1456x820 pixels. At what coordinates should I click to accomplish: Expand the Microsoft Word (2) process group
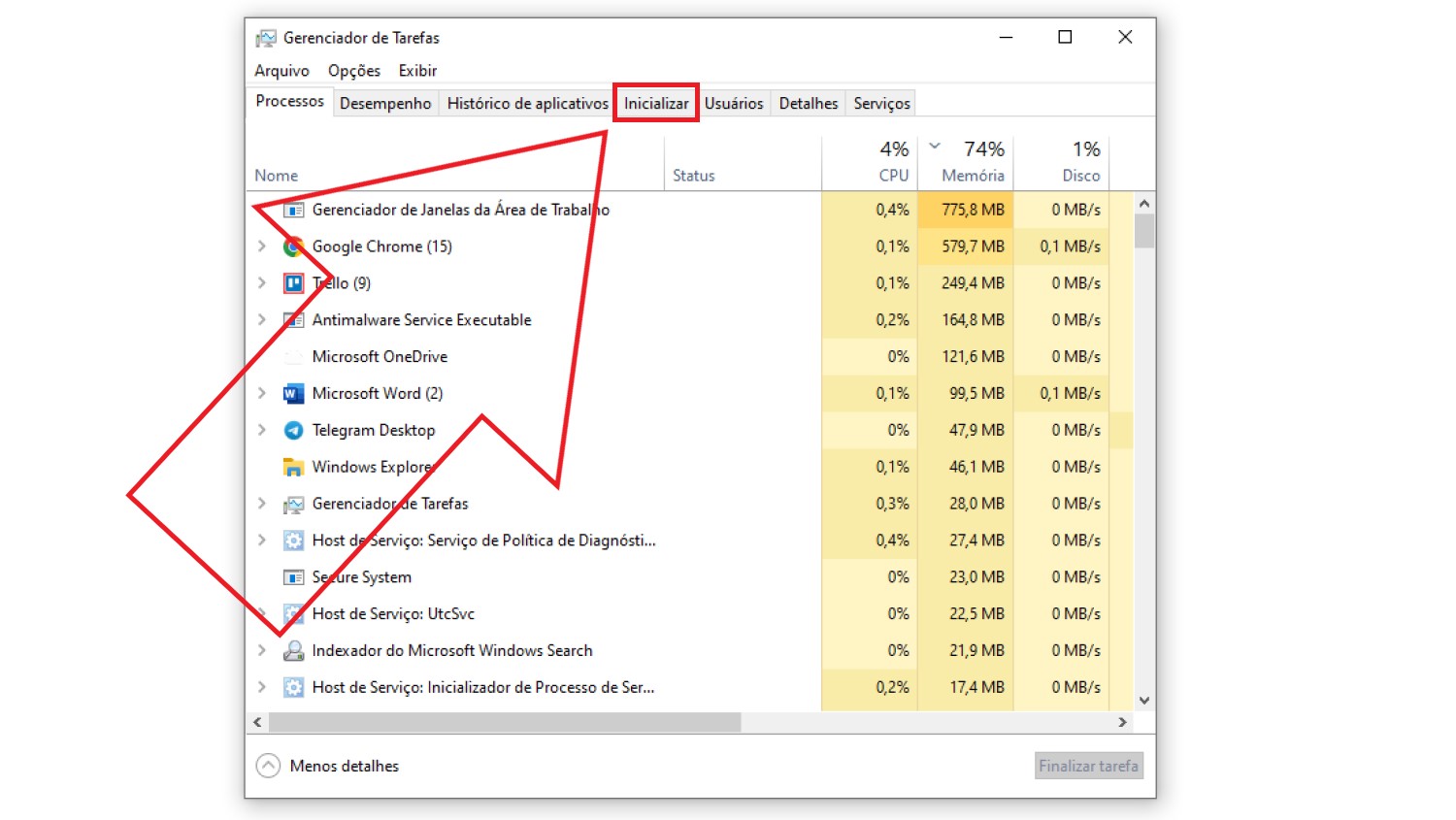[x=261, y=393]
